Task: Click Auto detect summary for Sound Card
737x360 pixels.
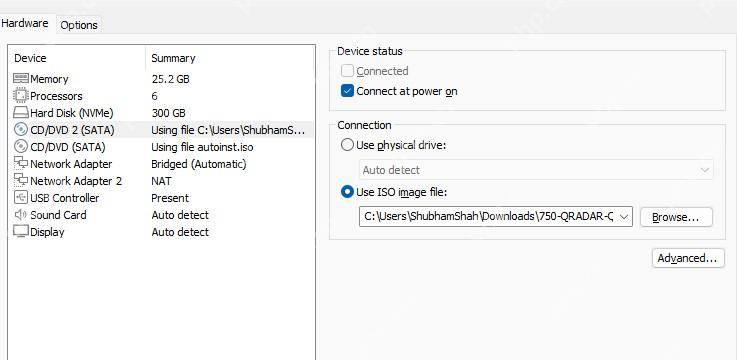Action: click(180, 215)
